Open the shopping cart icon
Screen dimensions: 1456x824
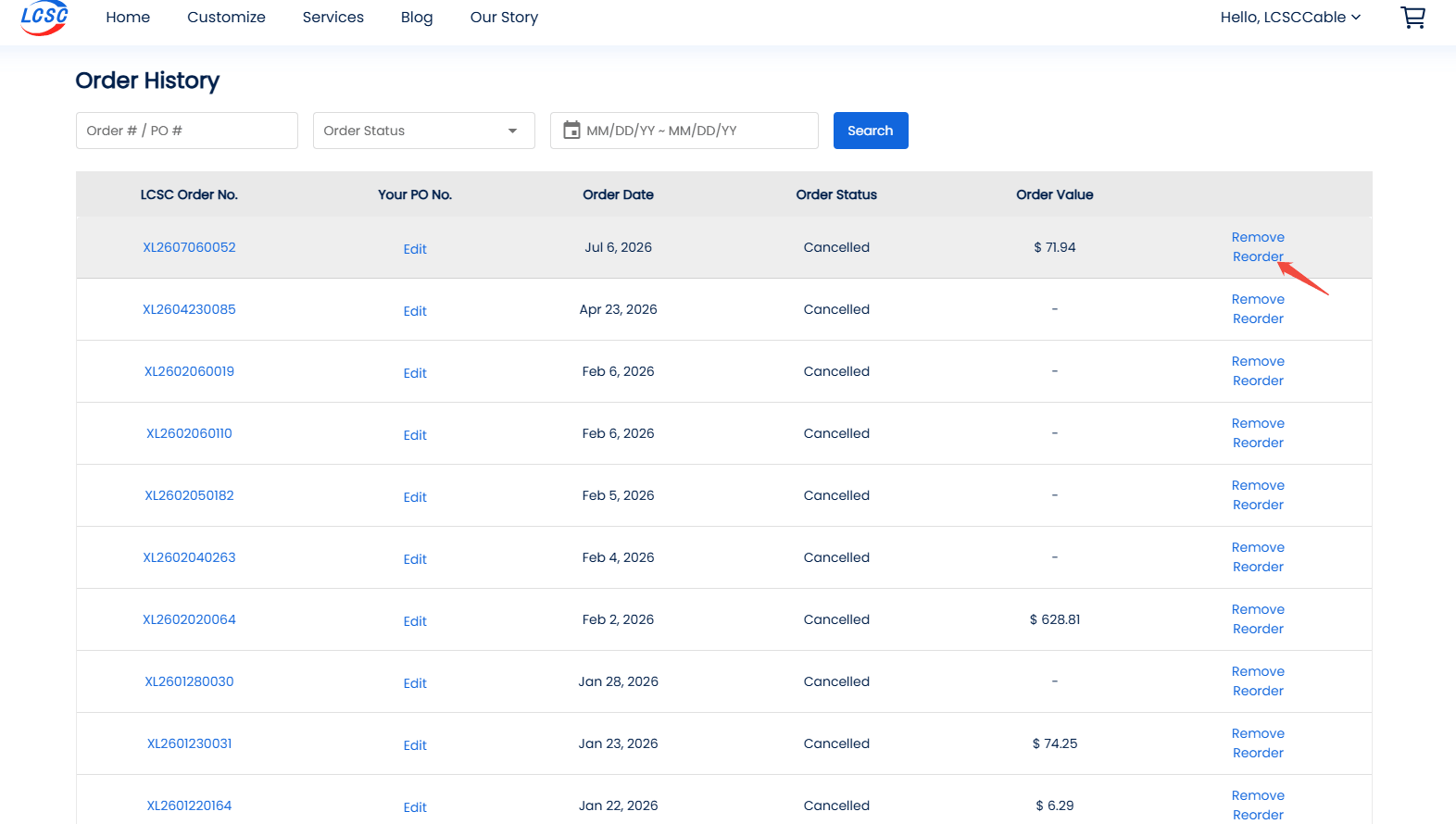pos(1412,18)
